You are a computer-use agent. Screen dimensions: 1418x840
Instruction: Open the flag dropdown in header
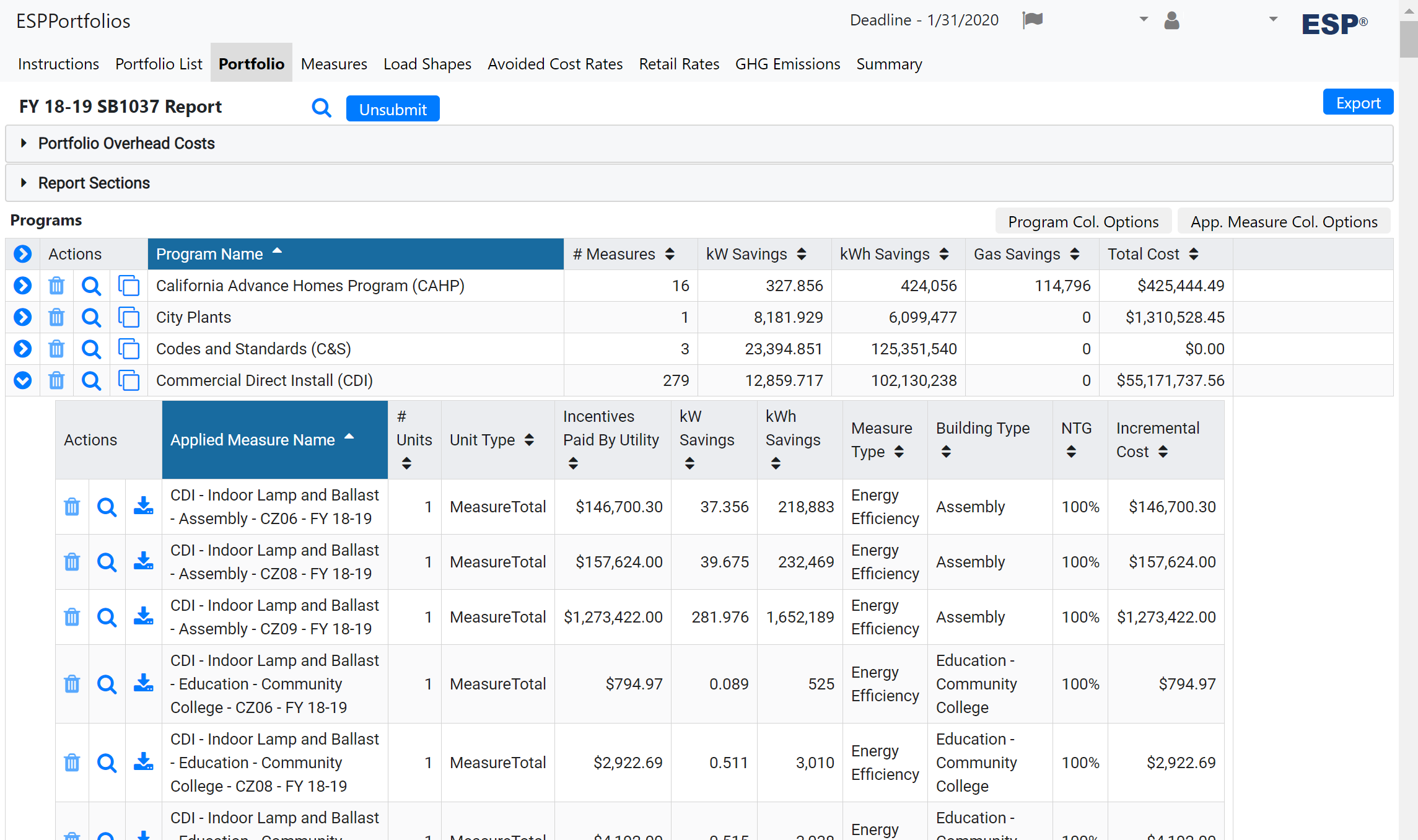pyautogui.click(x=1144, y=20)
